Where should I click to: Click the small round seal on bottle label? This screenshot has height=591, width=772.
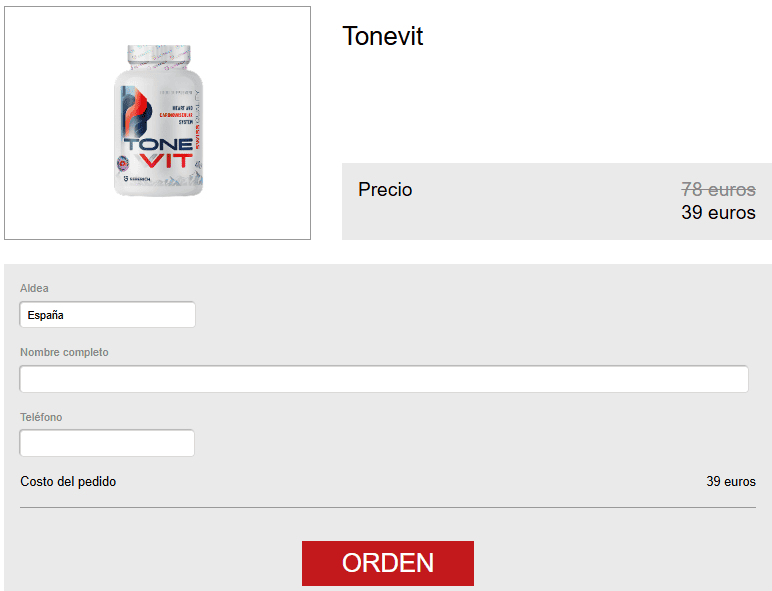[123, 163]
